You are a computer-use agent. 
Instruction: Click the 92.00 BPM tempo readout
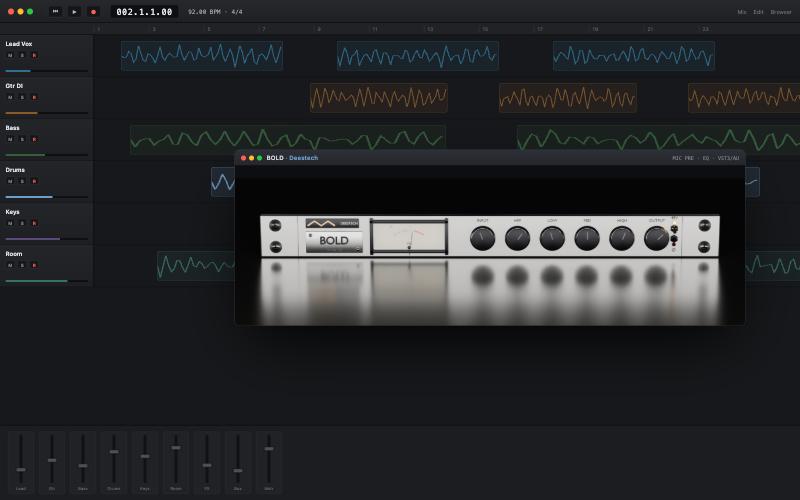[204, 11]
